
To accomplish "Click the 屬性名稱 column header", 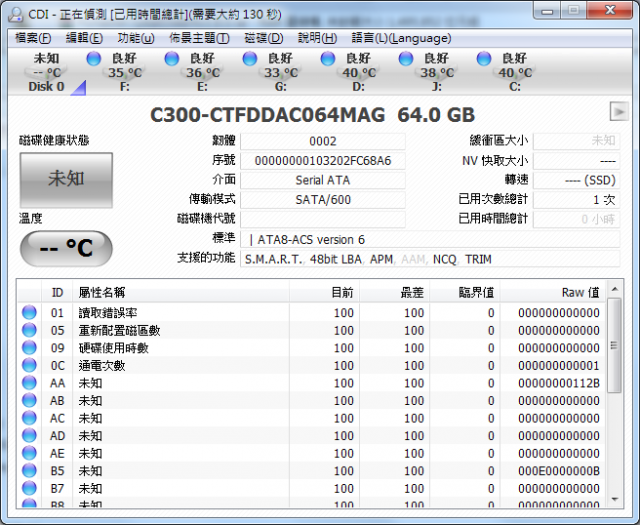I will click(x=181, y=292).
